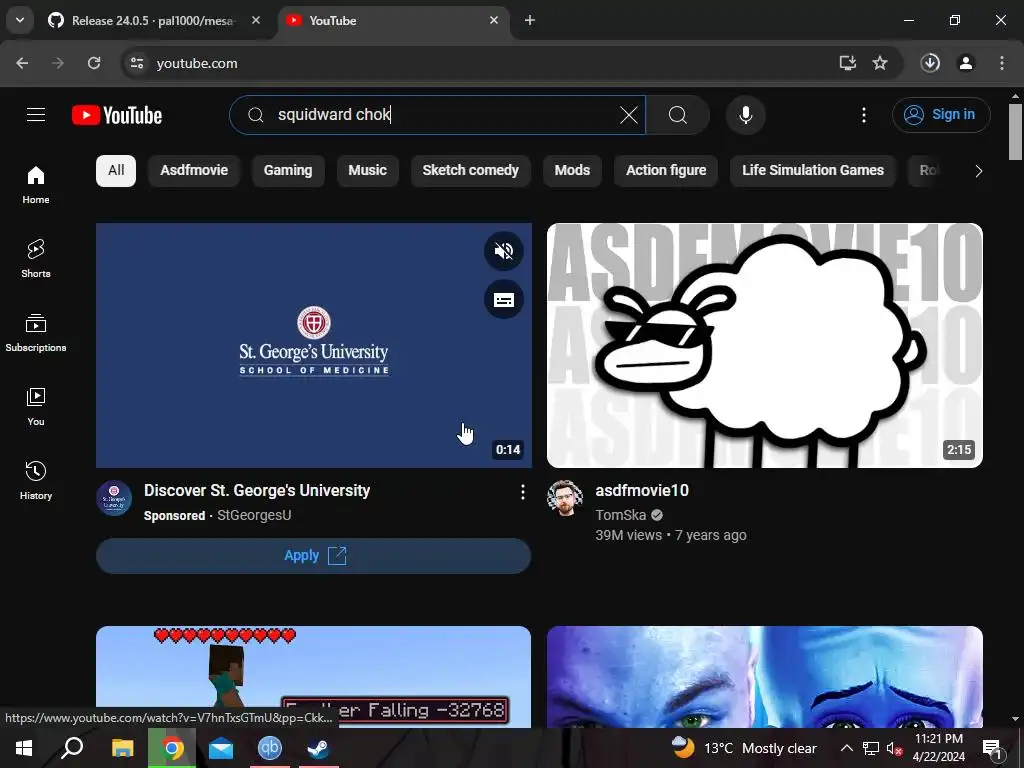Image resolution: width=1024 pixels, height=768 pixels.
Task: Open the 13°C Mostly clear weather widget
Action: click(x=744, y=748)
